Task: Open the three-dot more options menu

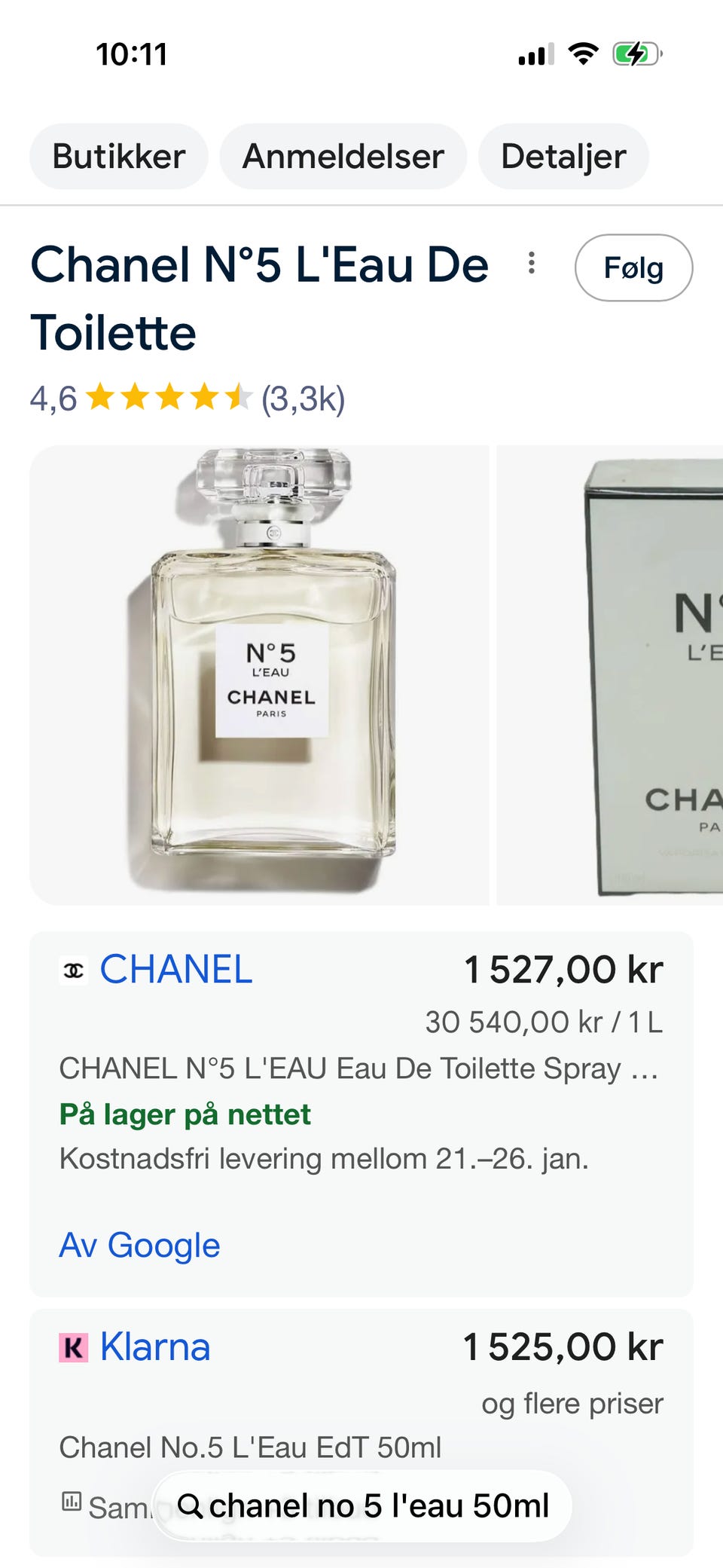Action: (532, 263)
